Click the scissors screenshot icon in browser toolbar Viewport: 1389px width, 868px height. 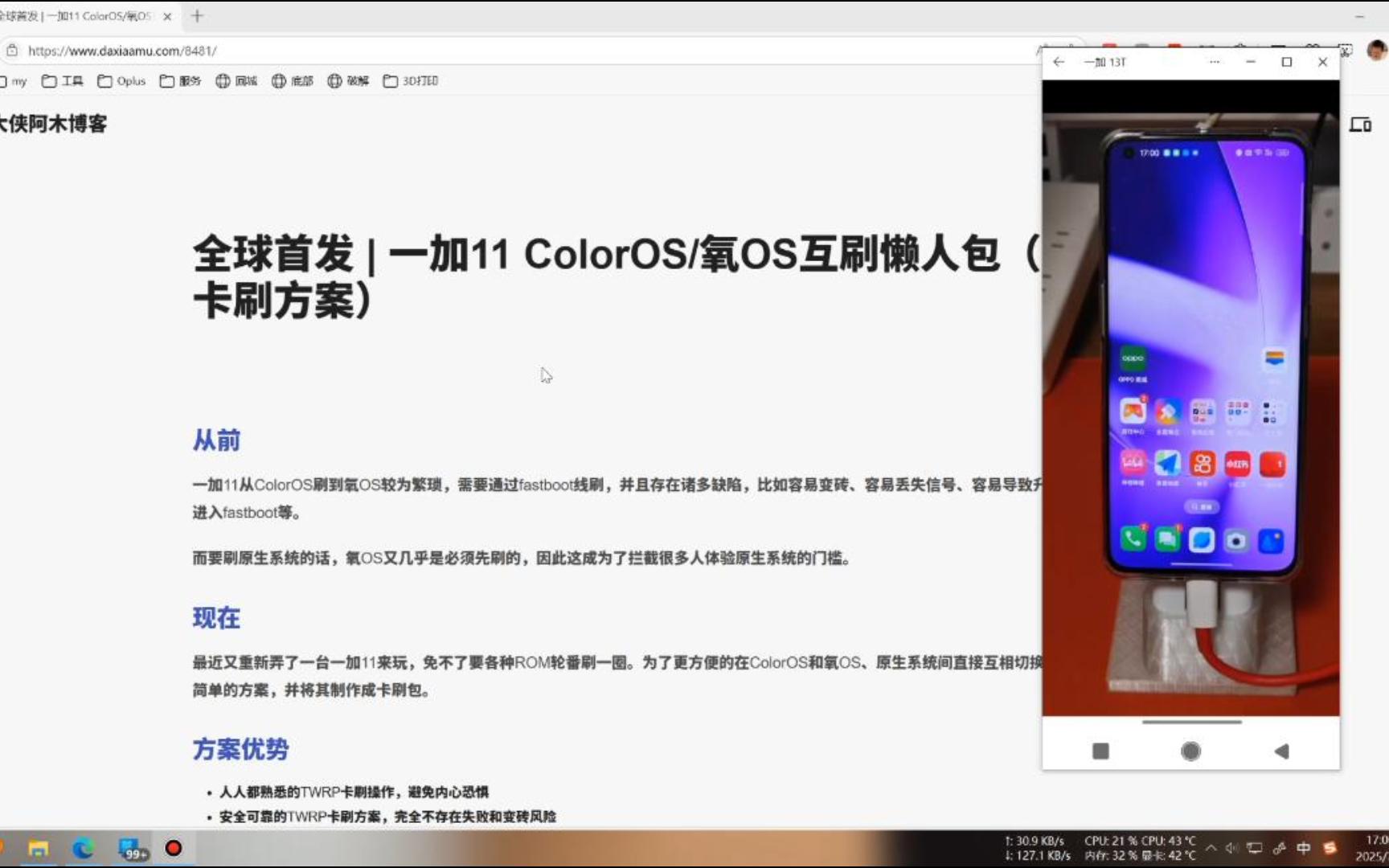[x=1345, y=50]
